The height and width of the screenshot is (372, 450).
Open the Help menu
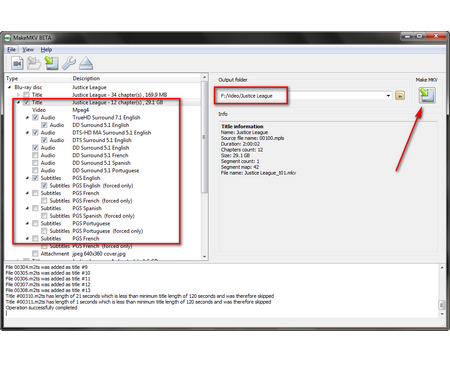click(x=46, y=50)
